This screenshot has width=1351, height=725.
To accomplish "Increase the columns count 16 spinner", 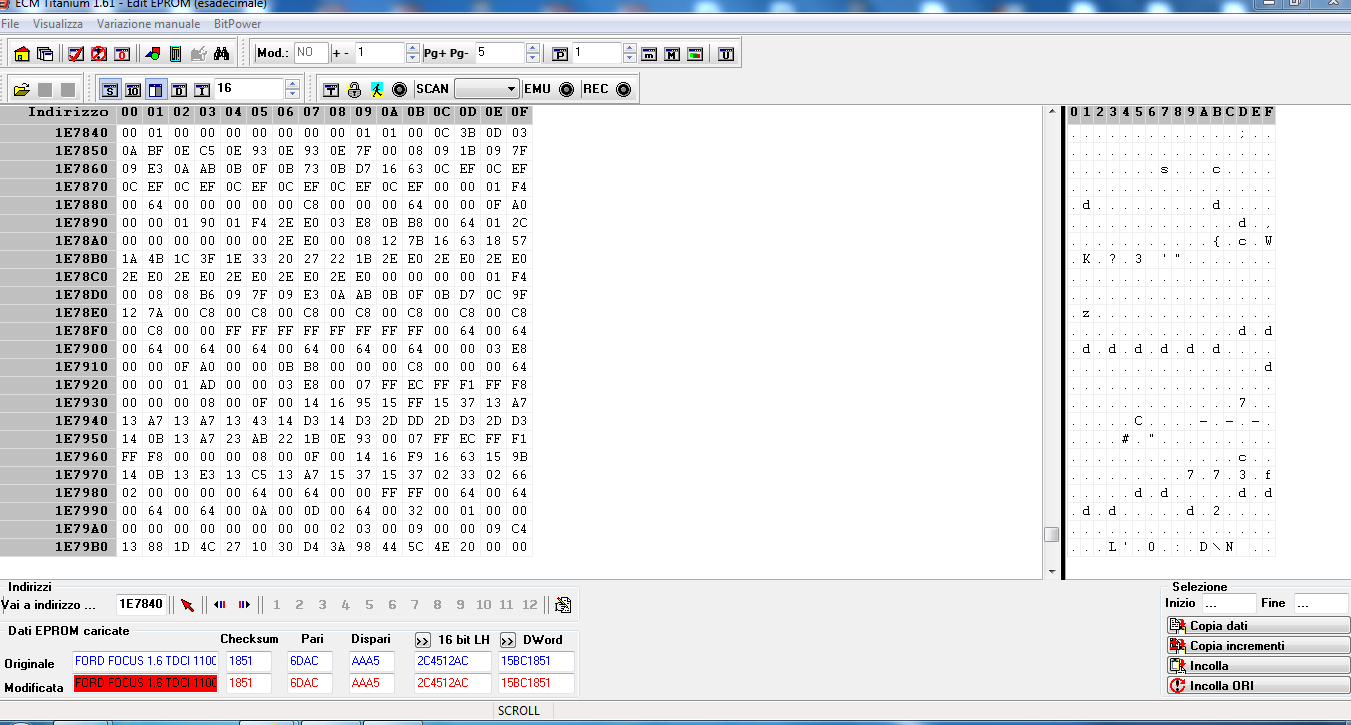I will (292, 84).
